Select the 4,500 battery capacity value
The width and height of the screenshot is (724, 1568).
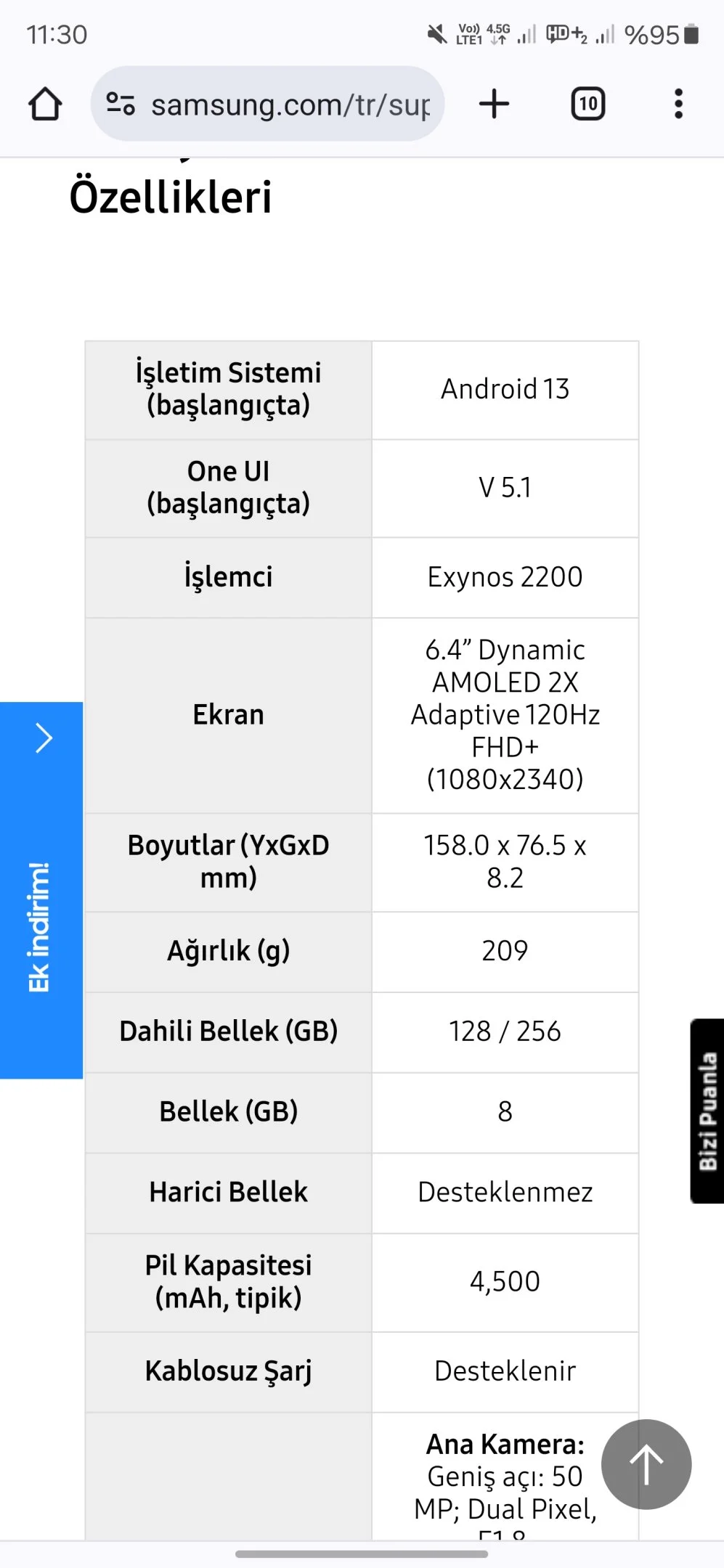pyautogui.click(x=505, y=1282)
